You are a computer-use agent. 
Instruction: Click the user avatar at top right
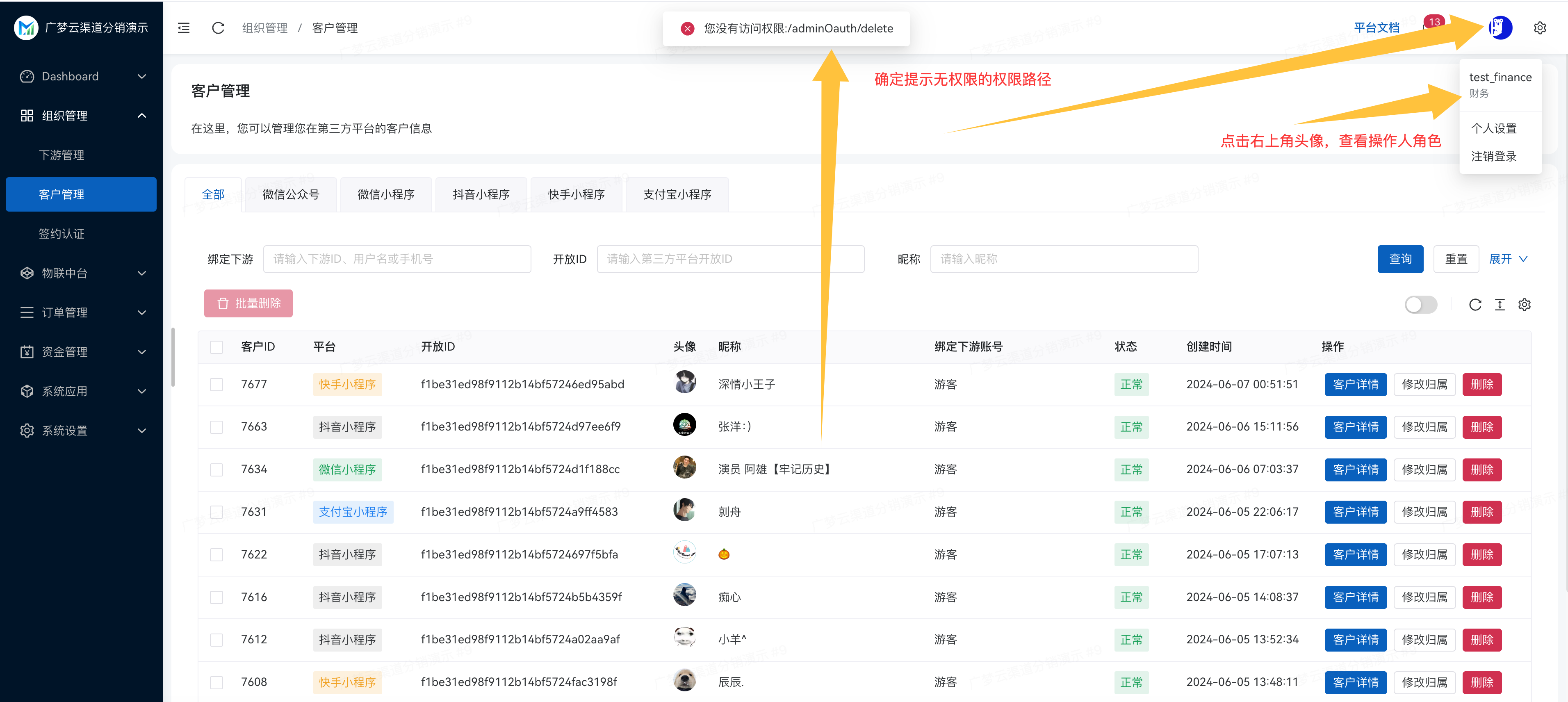tap(1501, 28)
